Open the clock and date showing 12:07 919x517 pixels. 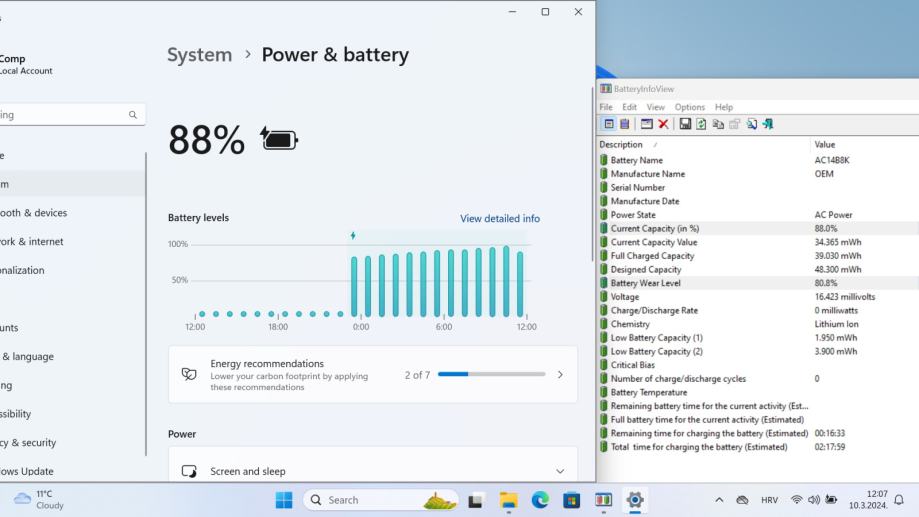[868, 500]
